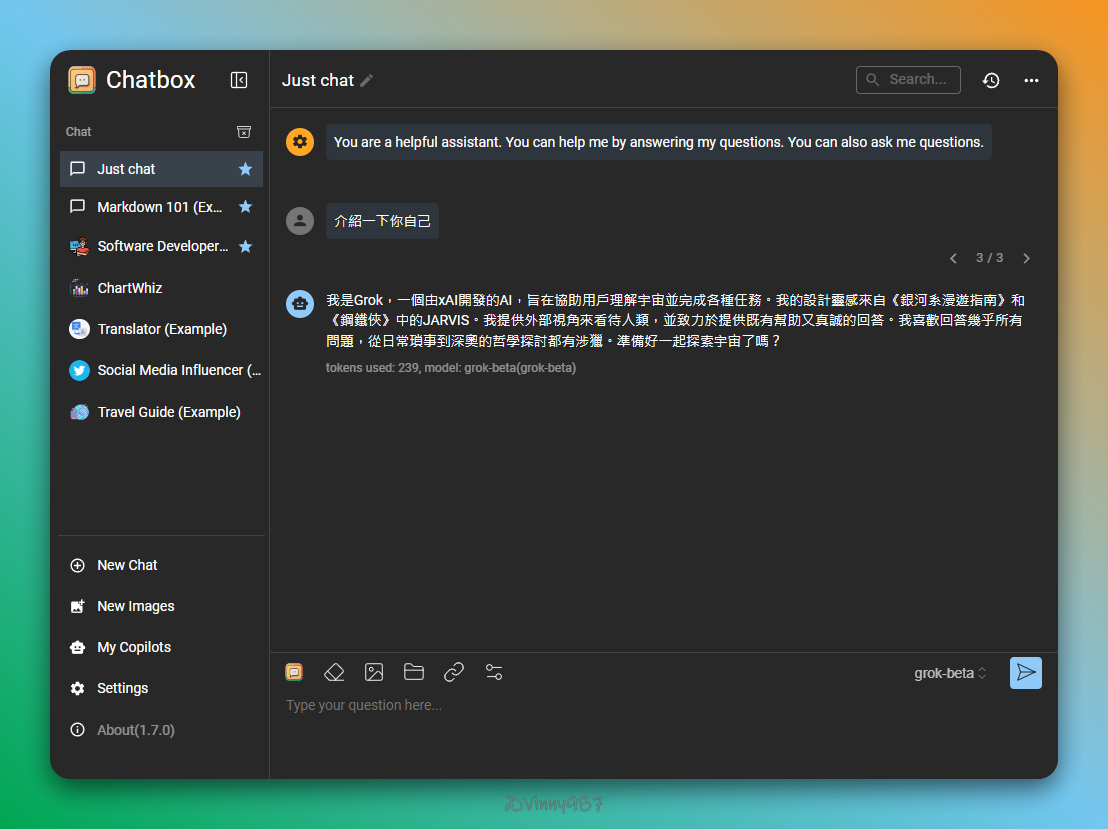Screen dimensions: 1108x829
Task: Unstar the Markdown 101 chat
Action: 245,207
